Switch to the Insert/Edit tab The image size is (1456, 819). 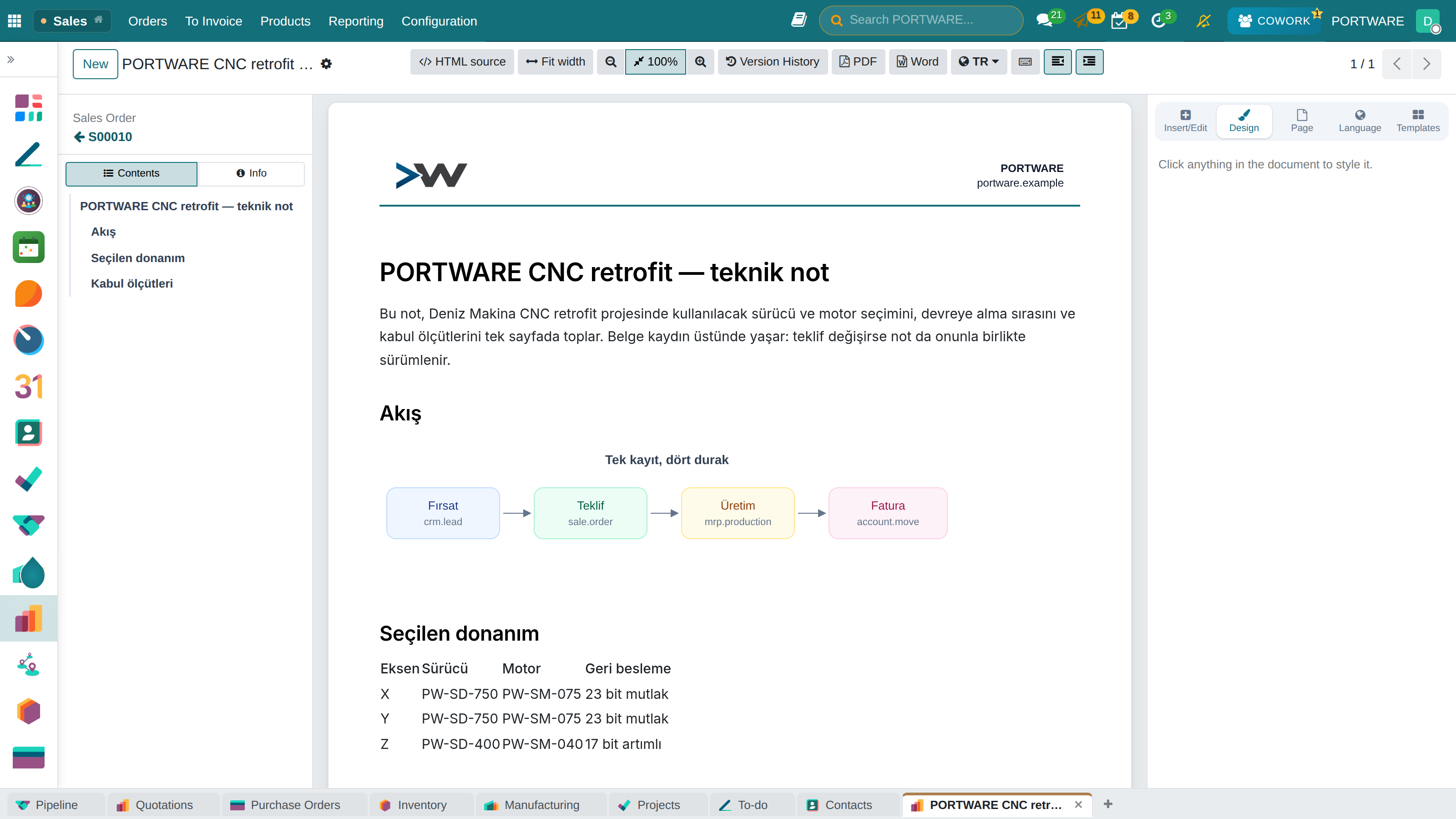(1185, 121)
